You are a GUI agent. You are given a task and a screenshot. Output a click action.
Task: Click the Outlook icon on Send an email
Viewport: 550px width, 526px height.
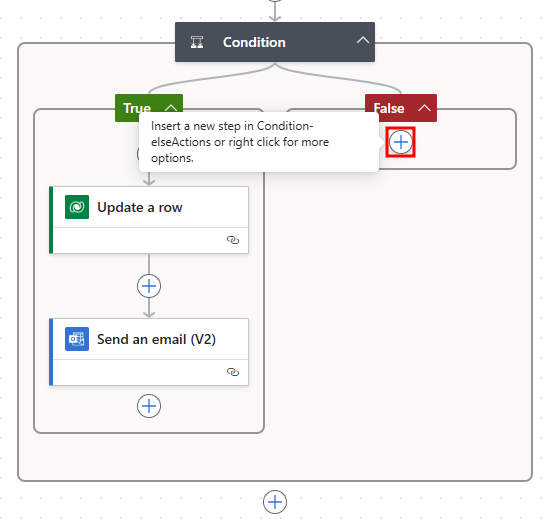(77, 339)
